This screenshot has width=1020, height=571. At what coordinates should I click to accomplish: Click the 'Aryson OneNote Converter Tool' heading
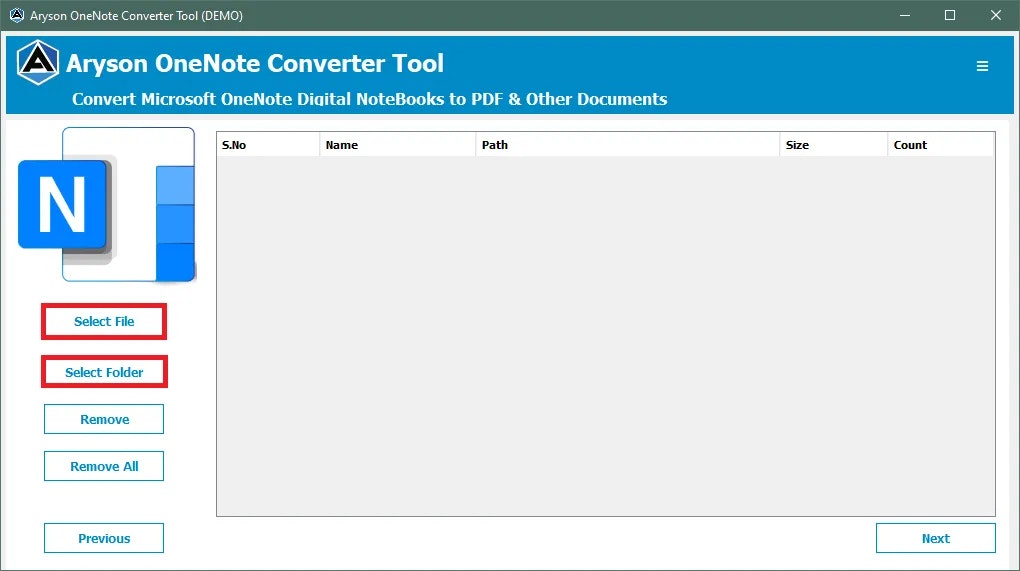pyautogui.click(x=254, y=64)
